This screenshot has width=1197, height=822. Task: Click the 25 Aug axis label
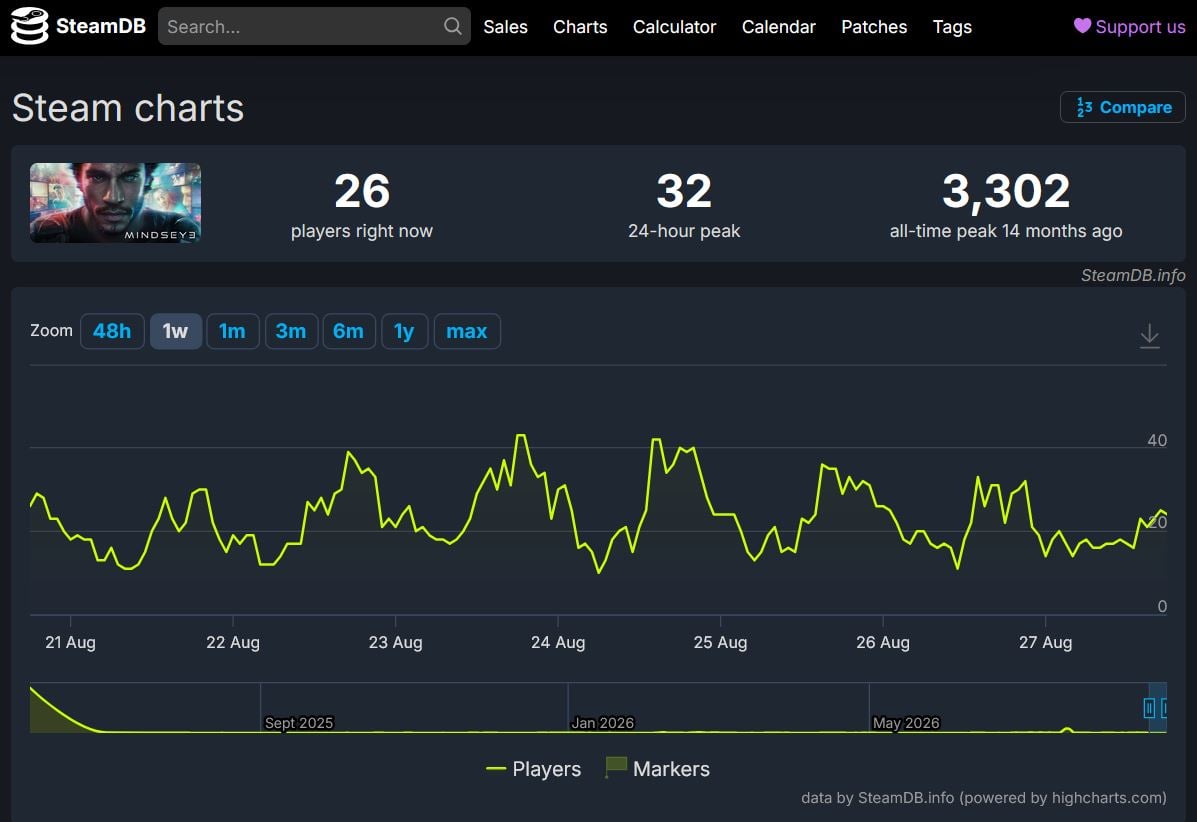[720, 643]
